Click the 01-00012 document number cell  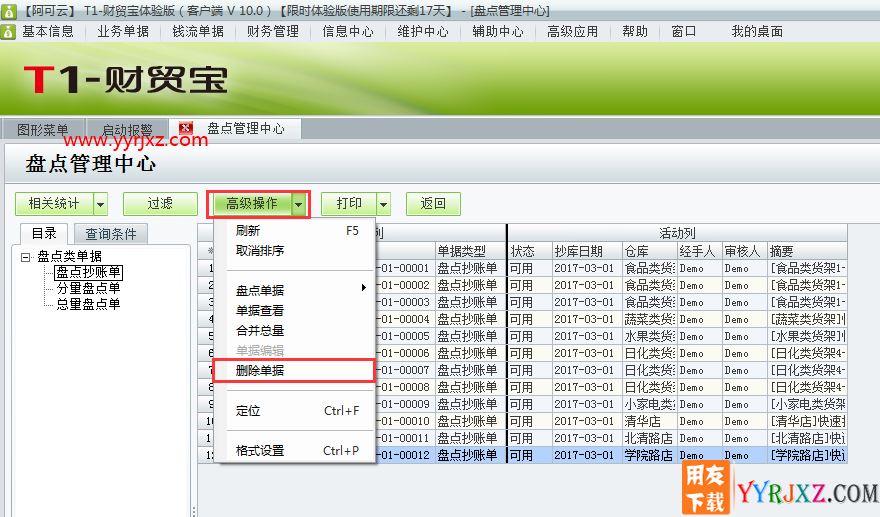pos(405,455)
